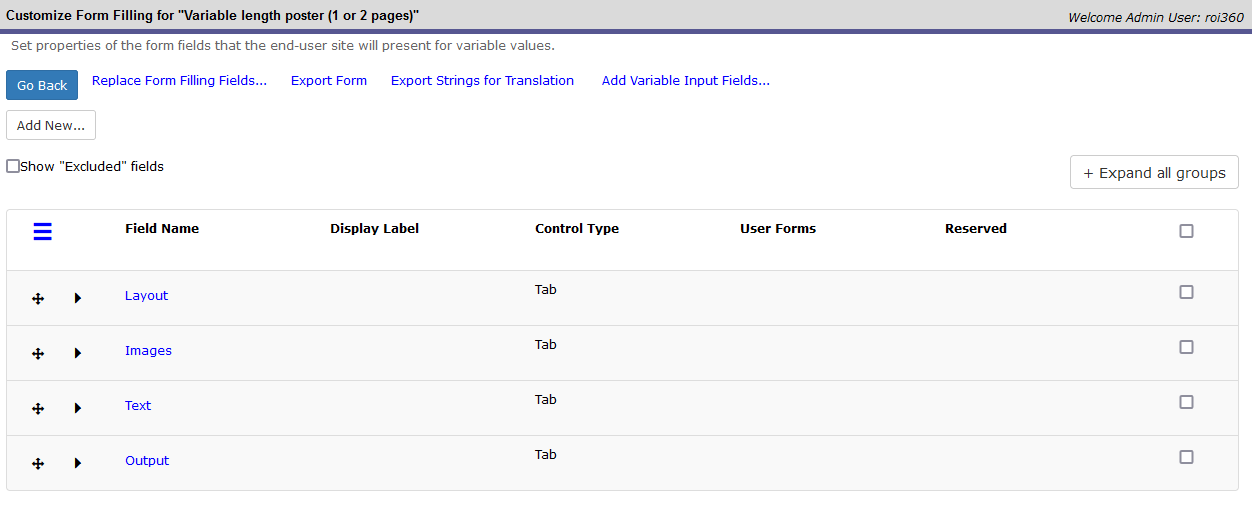Expand the Output tab group arrow
This screenshot has width=1252, height=510.
pyautogui.click(x=77, y=463)
